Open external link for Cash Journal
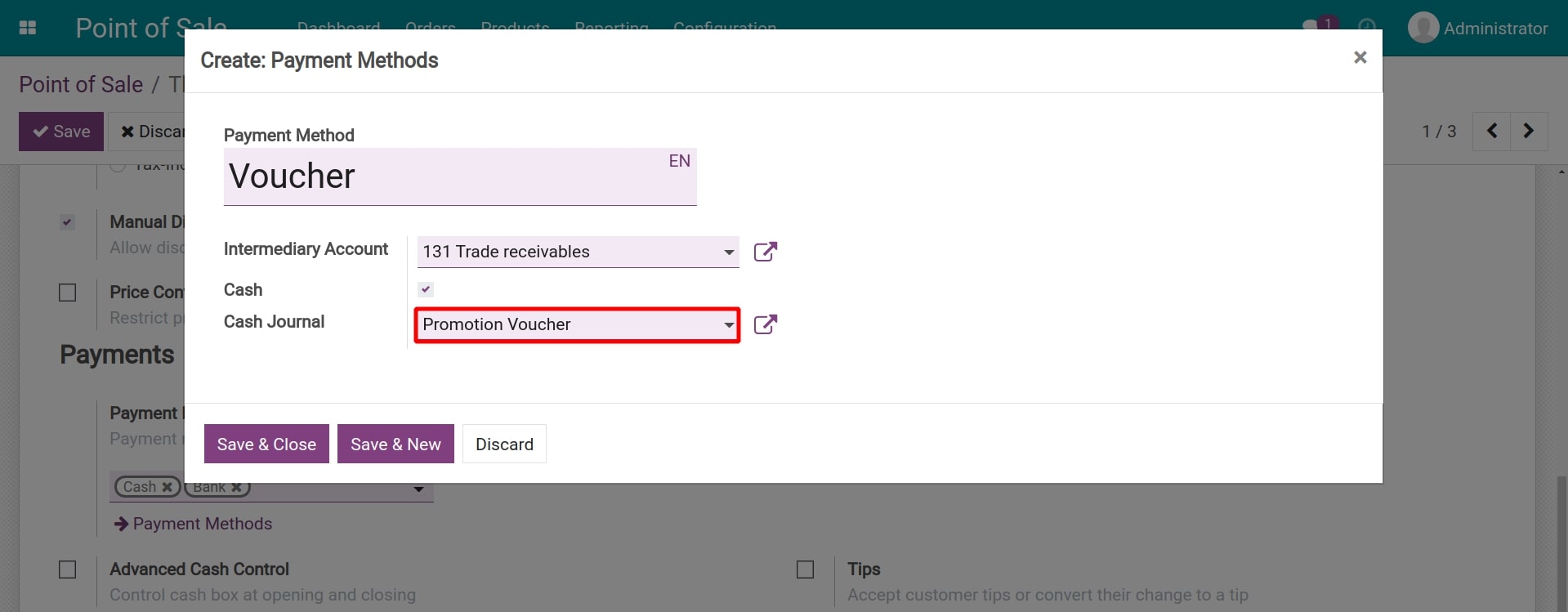 coord(765,324)
